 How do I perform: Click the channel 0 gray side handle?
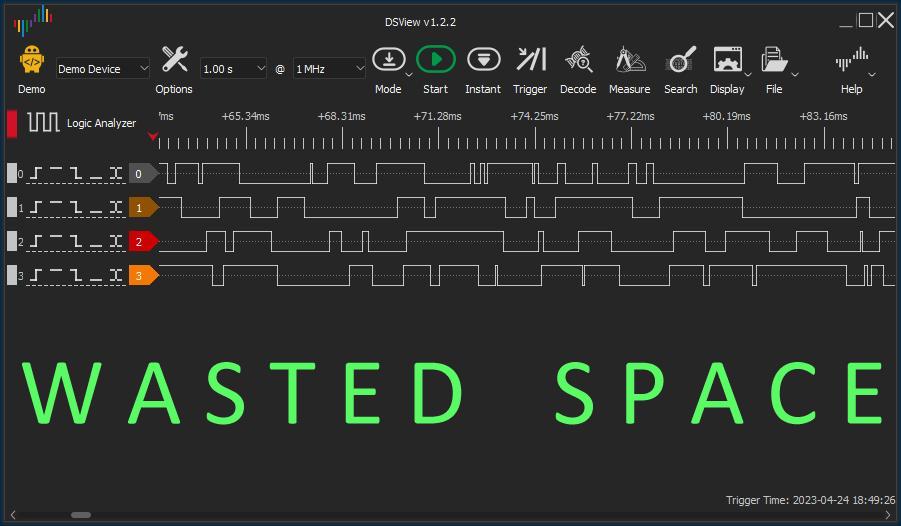pyautogui.click(x=11, y=173)
